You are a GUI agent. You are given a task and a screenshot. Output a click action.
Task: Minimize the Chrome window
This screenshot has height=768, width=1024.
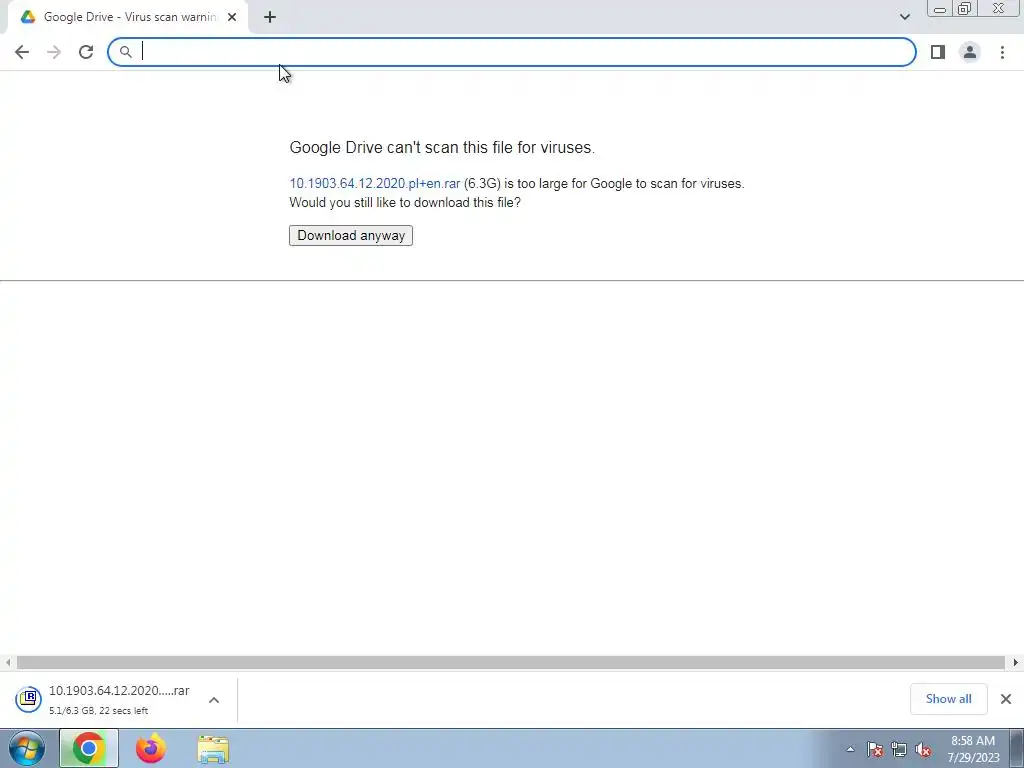click(x=940, y=9)
